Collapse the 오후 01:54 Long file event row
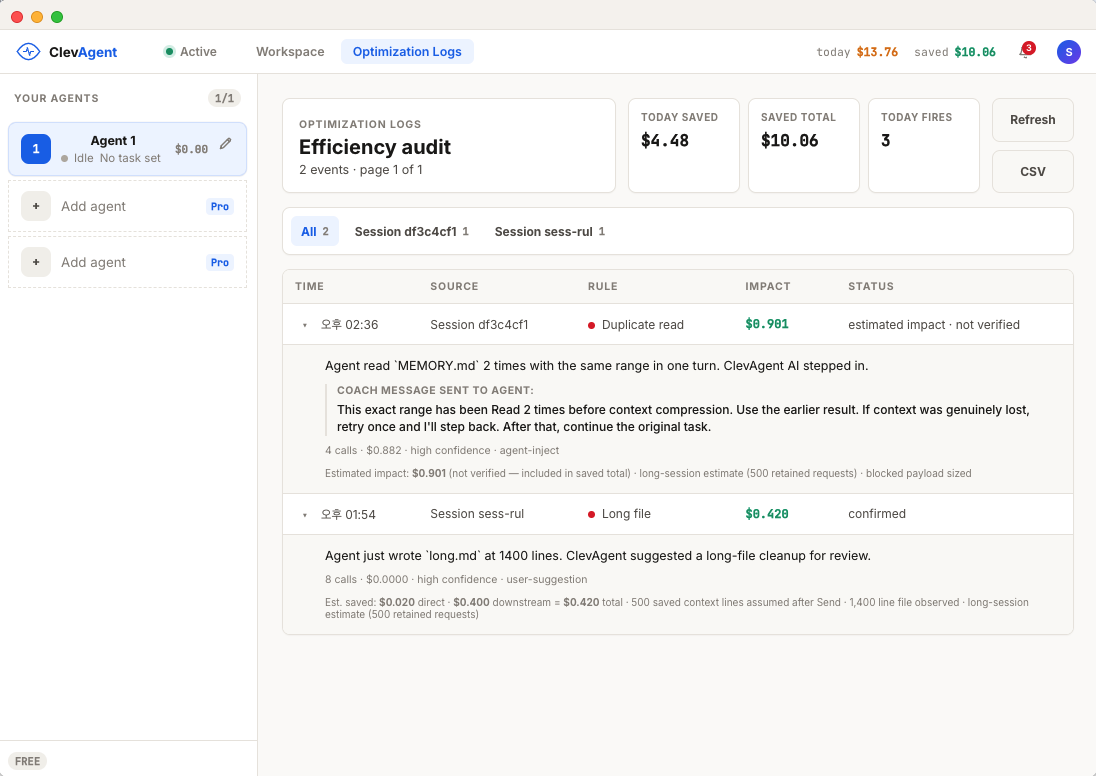Viewport: 1096px width, 776px height. tap(305, 515)
